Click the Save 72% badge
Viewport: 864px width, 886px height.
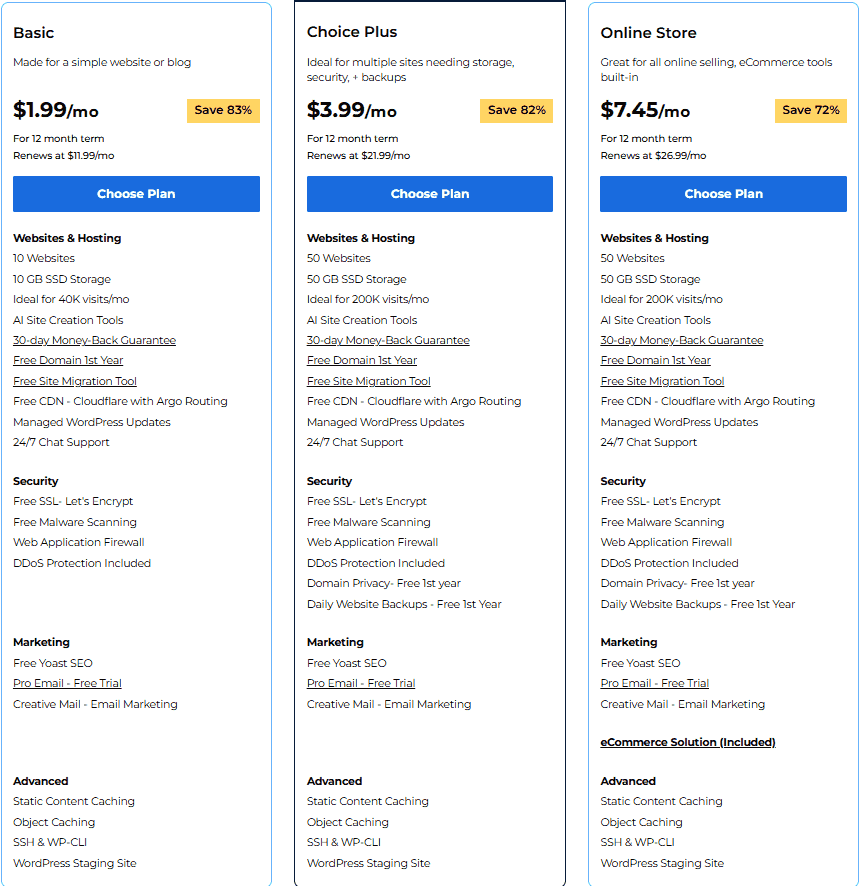point(811,110)
